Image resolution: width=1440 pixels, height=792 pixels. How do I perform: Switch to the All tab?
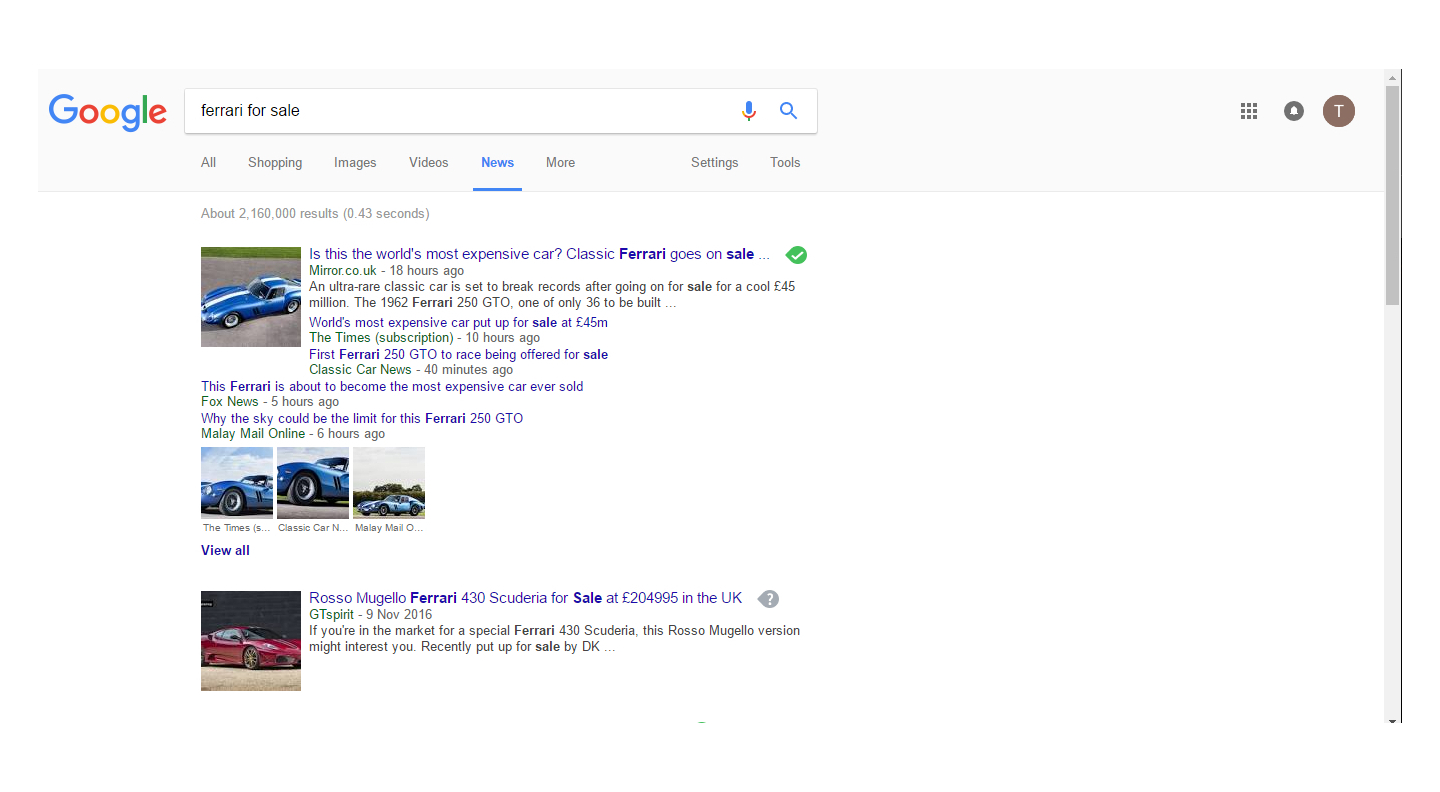(208, 163)
